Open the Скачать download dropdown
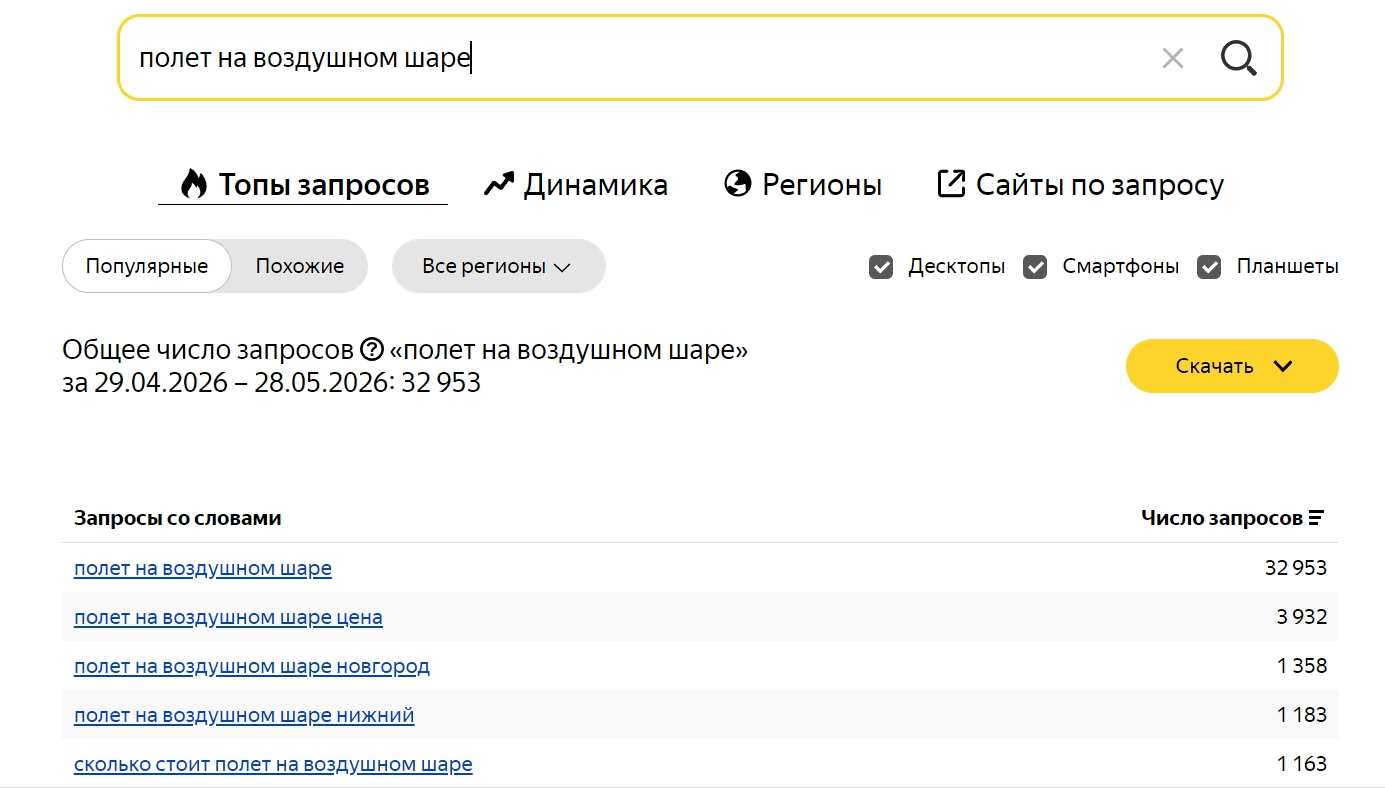This screenshot has width=1385, height=788. pyautogui.click(x=1232, y=366)
